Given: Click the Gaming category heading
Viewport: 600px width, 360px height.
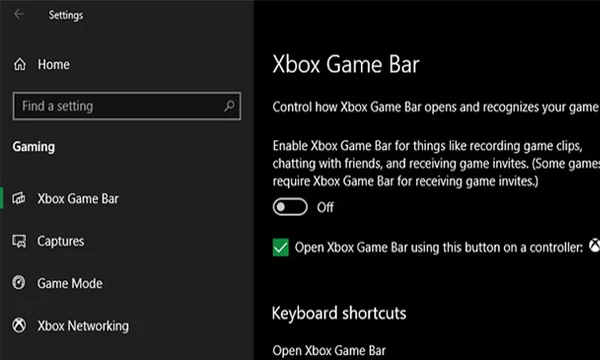Looking at the screenshot, I should pyautogui.click(x=34, y=147).
